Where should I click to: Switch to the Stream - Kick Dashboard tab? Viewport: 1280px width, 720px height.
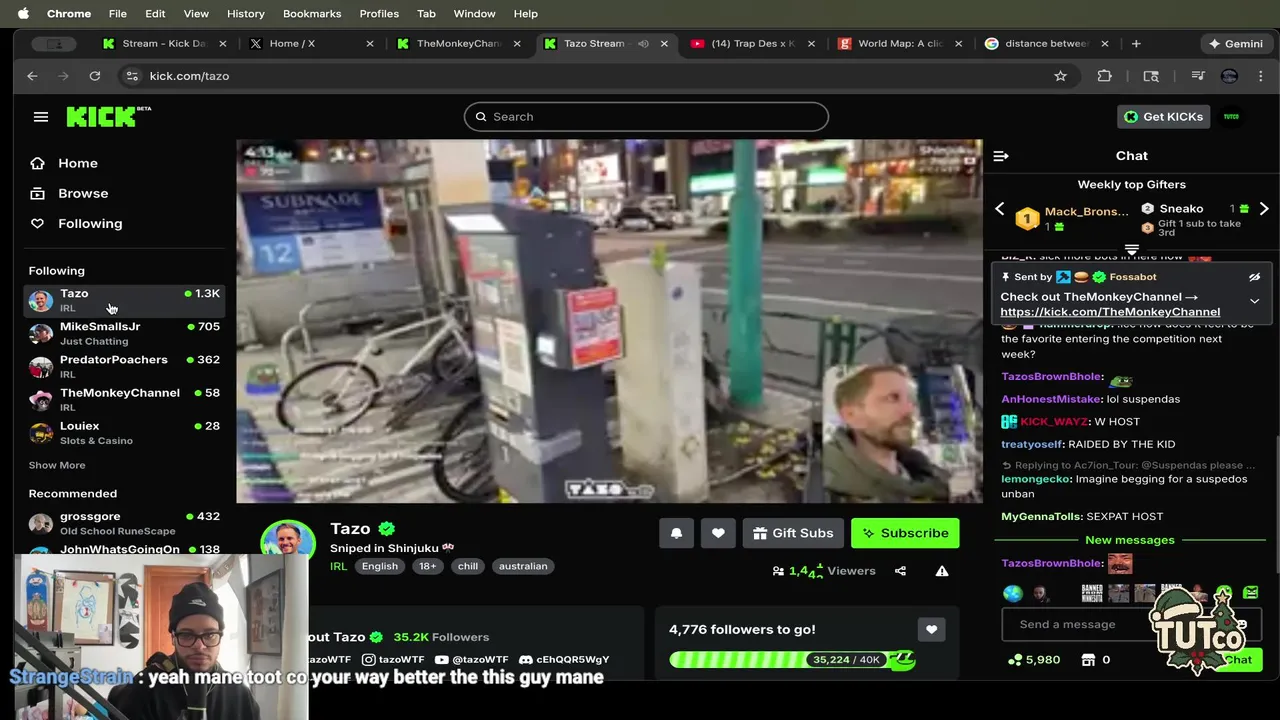click(164, 44)
